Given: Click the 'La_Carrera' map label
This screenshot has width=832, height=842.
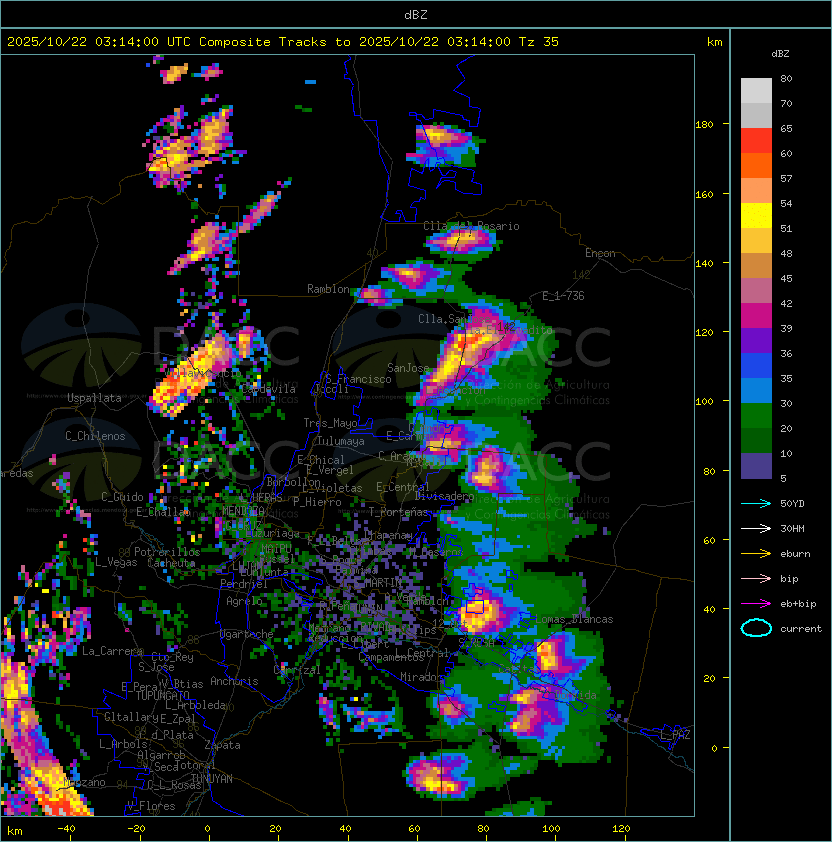Looking at the screenshot, I should click(112, 651).
